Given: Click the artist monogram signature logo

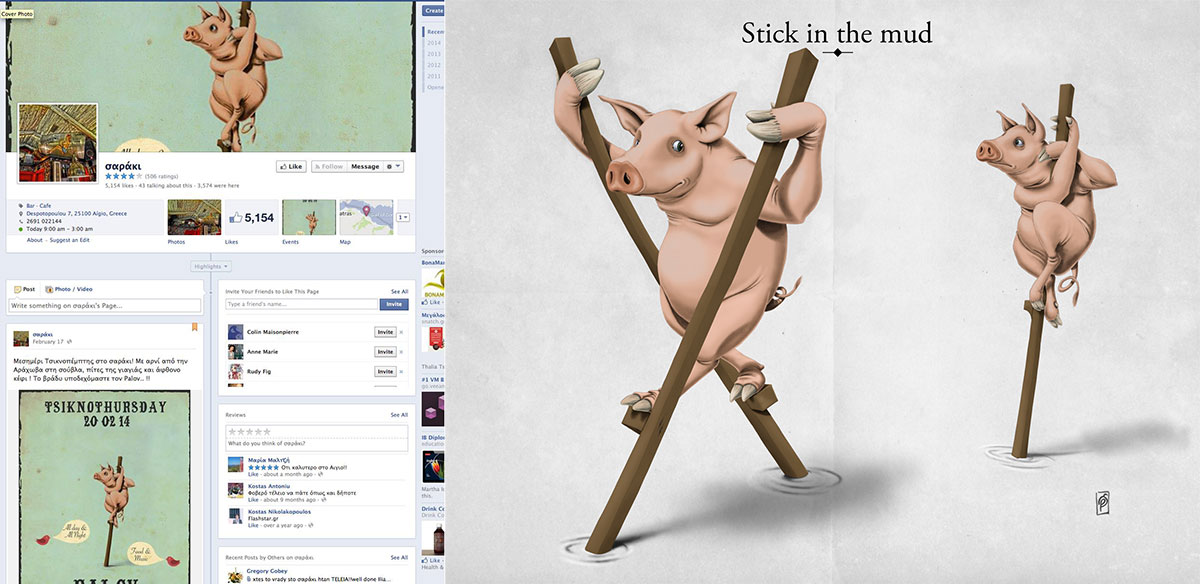Looking at the screenshot, I should pos(1104,502).
